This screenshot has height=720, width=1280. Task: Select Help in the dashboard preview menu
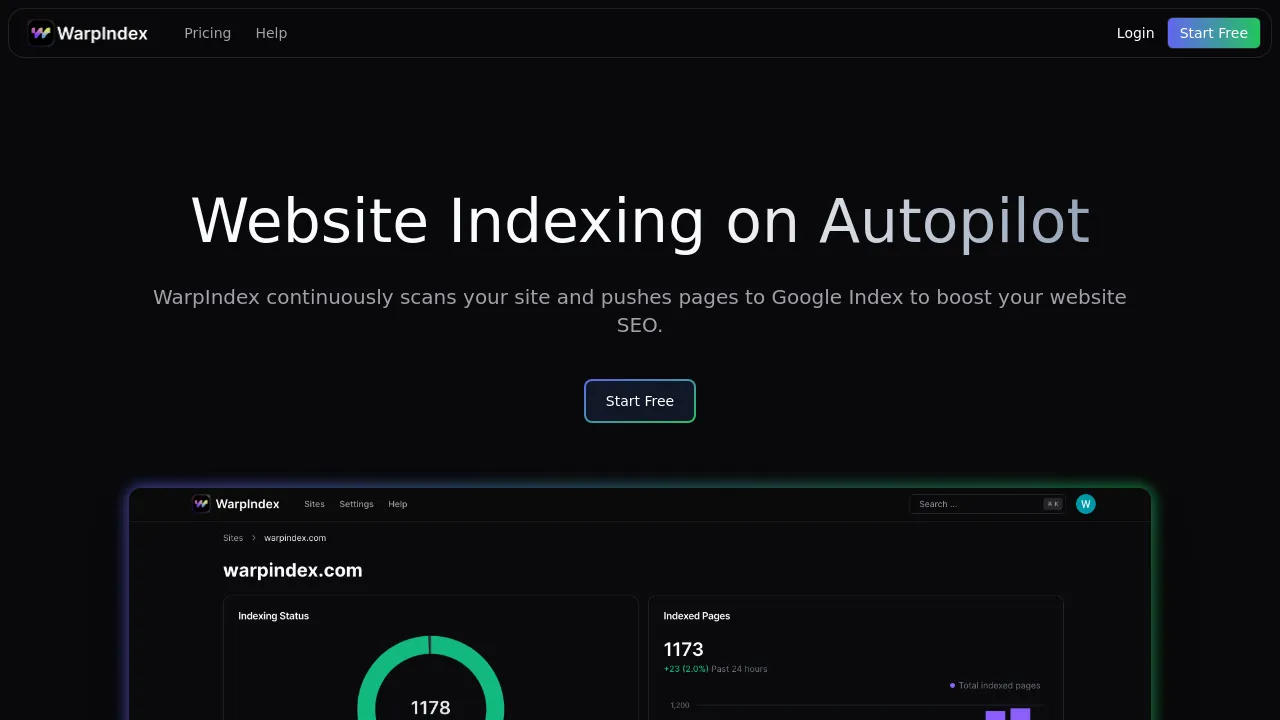tap(397, 504)
